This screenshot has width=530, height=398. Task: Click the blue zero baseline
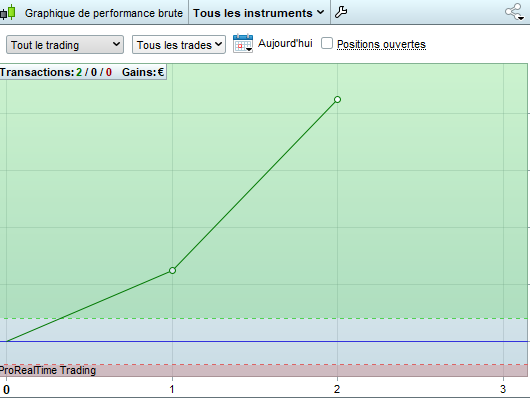(264, 342)
